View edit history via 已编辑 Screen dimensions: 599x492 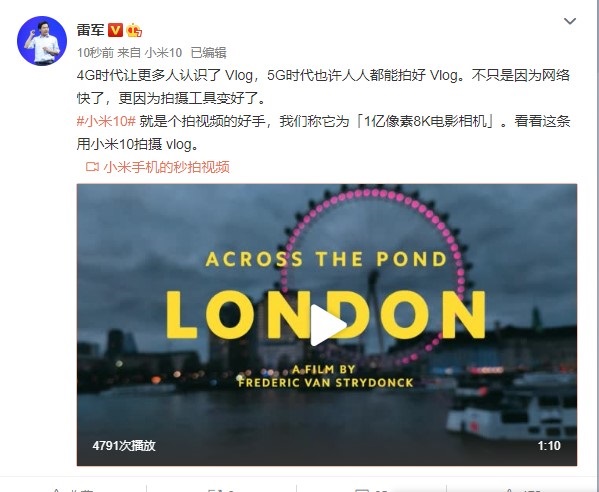tap(208, 52)
